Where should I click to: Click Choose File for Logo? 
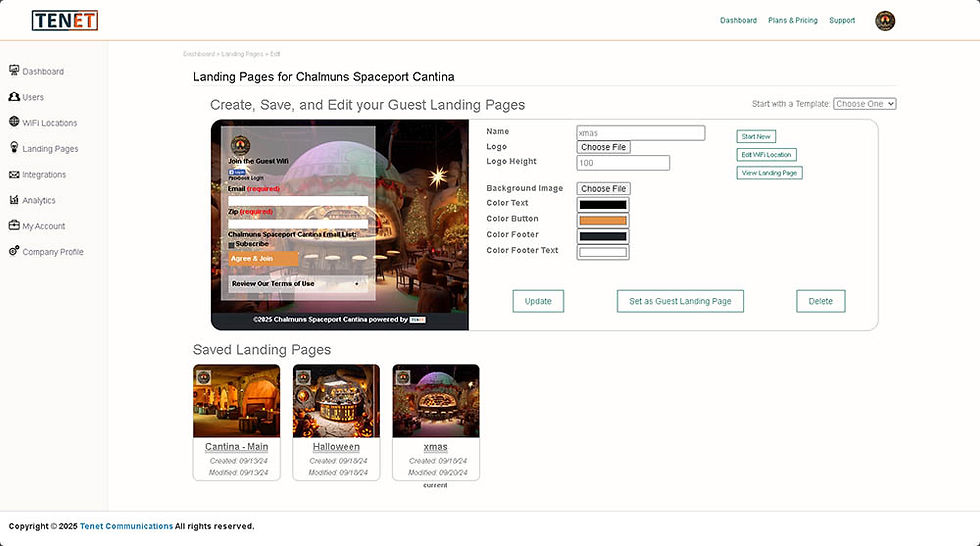click(603, 147)
